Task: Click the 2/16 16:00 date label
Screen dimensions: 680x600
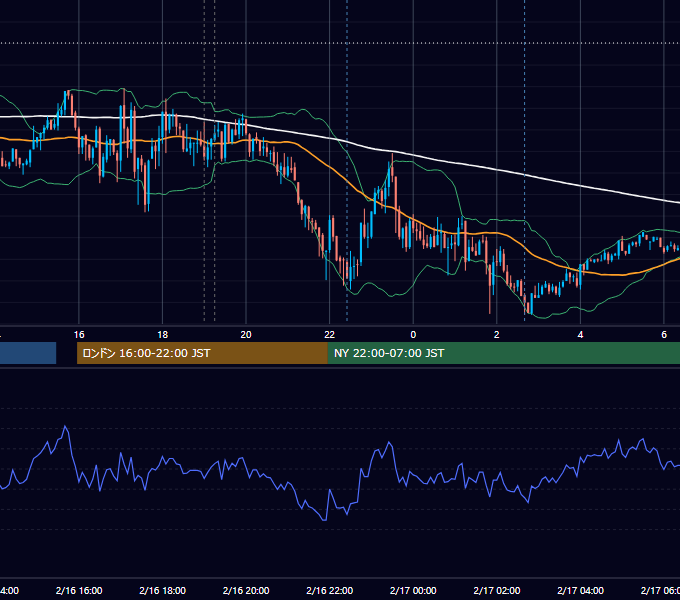Action: coord(79,590)
